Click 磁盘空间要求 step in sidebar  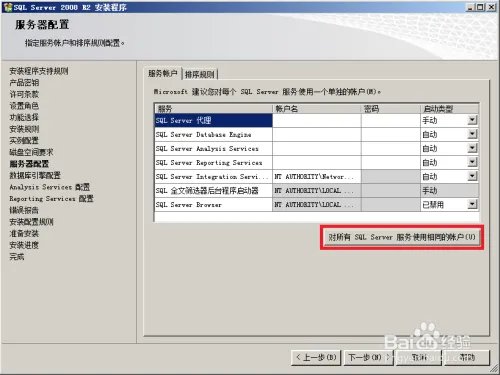click(x=31, y=152)
